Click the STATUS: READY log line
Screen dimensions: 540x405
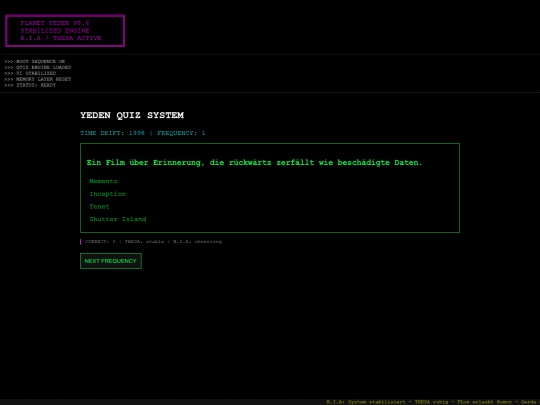point(30,85)
